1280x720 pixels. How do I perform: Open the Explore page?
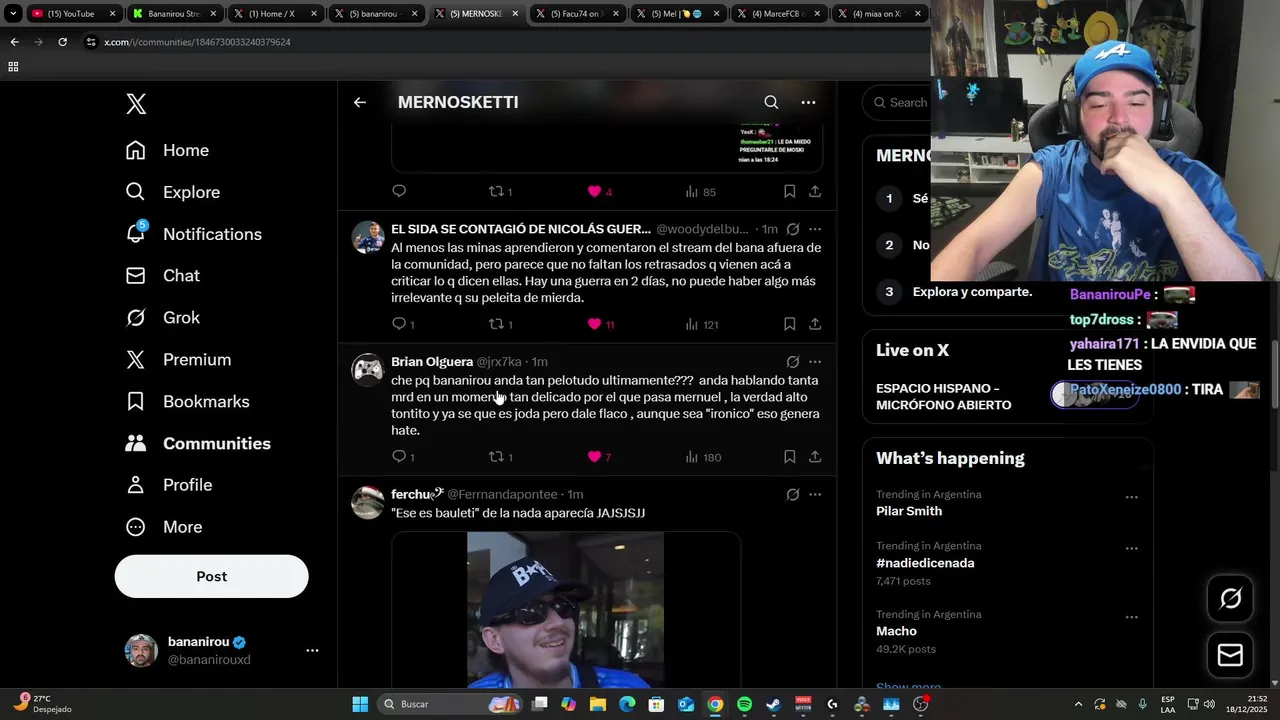tap(172, 192)
